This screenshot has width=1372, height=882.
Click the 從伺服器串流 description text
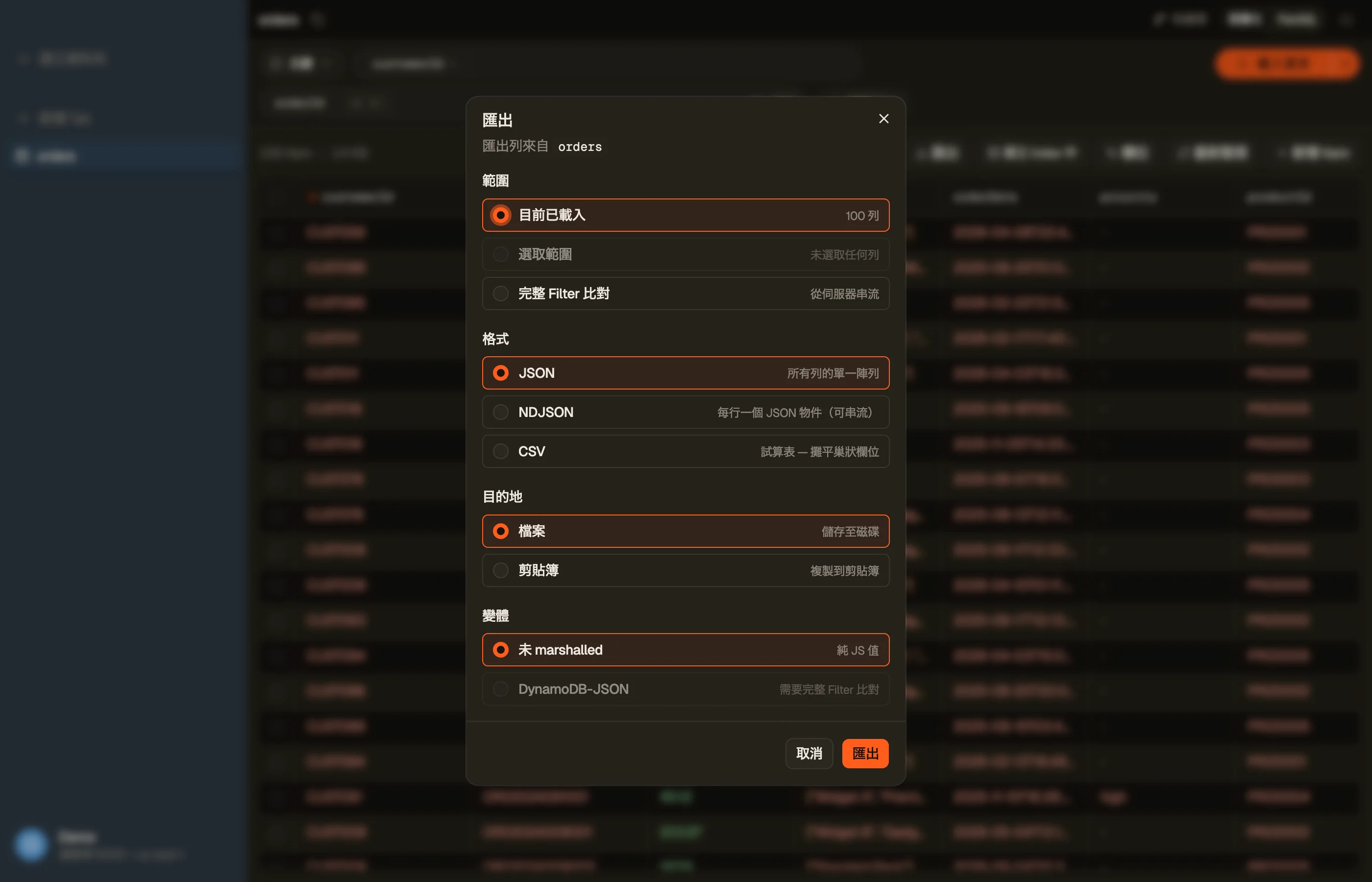point(844,294)
